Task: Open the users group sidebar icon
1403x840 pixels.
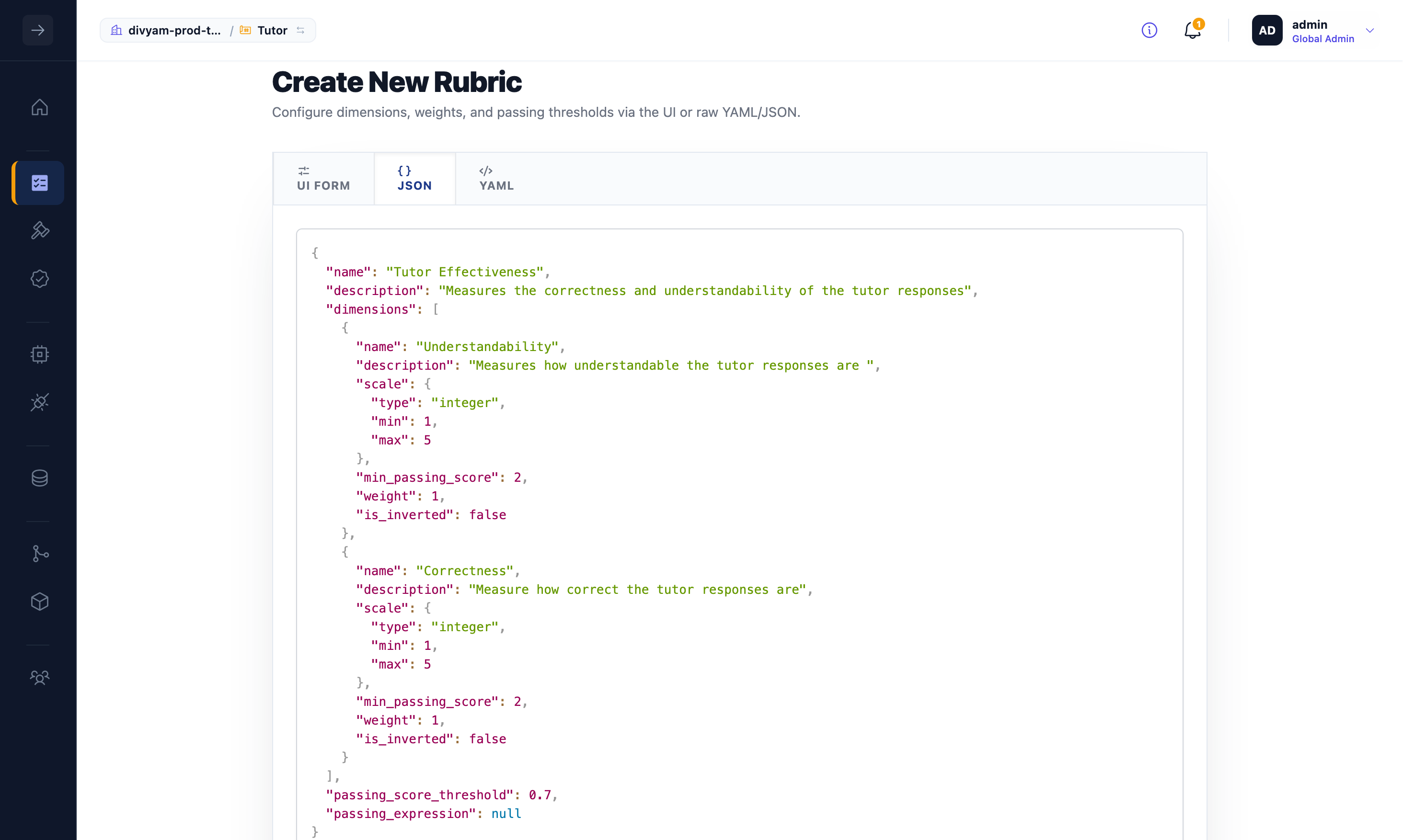Action: (39, 678)
